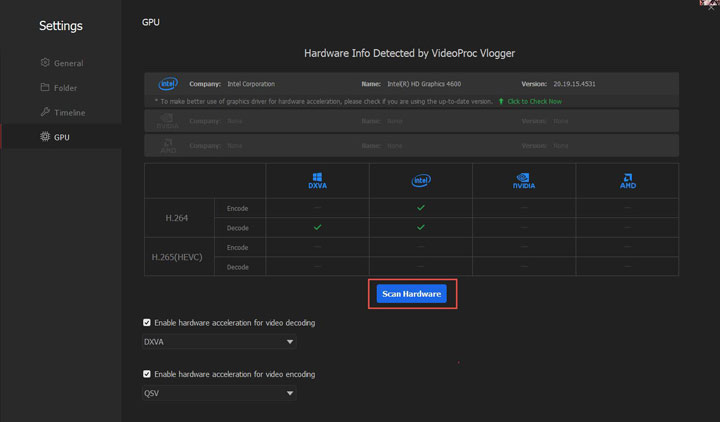Switch to the General settings tab
Viewport: 720px width, 422px height.
pyautogui.click(x=68, y=63)
